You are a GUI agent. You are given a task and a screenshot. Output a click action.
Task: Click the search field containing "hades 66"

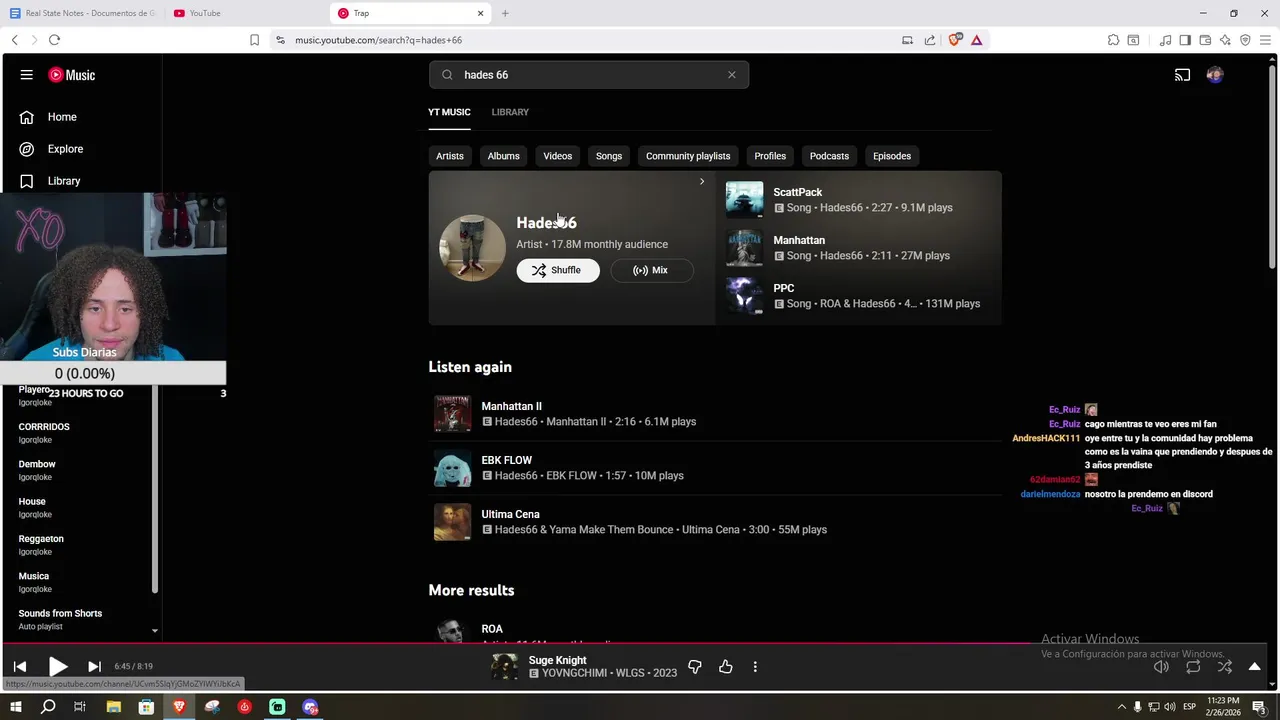[x=588, y=75]
